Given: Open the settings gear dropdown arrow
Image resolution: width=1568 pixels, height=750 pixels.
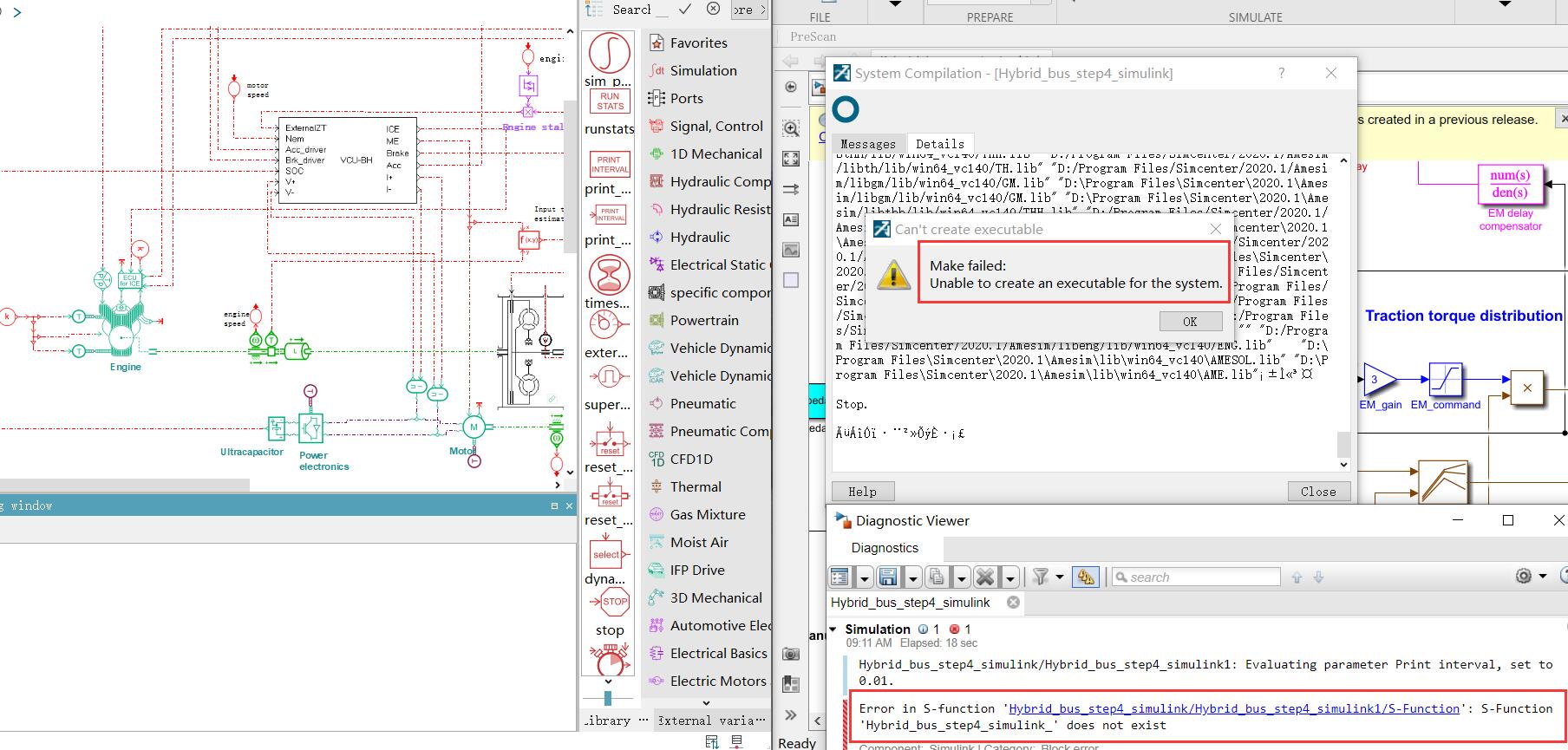Looking at the screenshot, I should pos(1543,577).
